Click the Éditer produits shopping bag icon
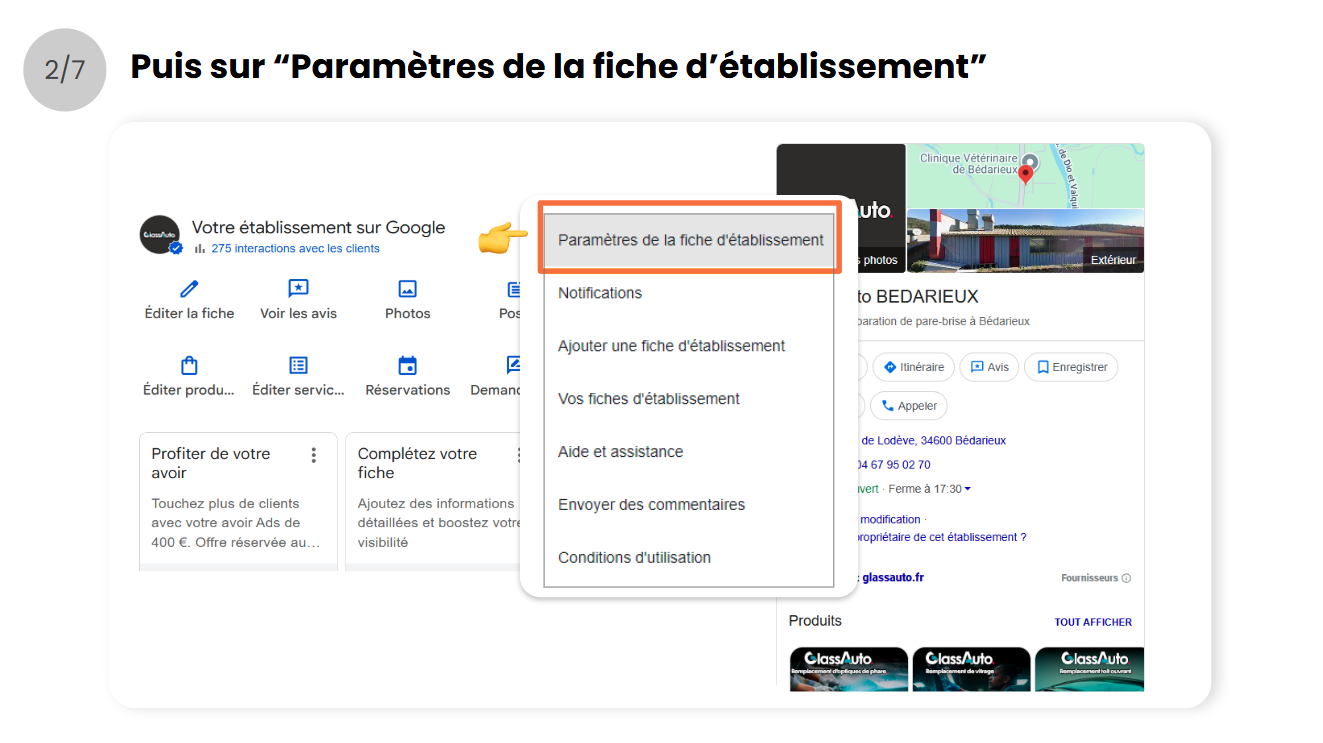 pyautogui.click(x=189, y=365)
